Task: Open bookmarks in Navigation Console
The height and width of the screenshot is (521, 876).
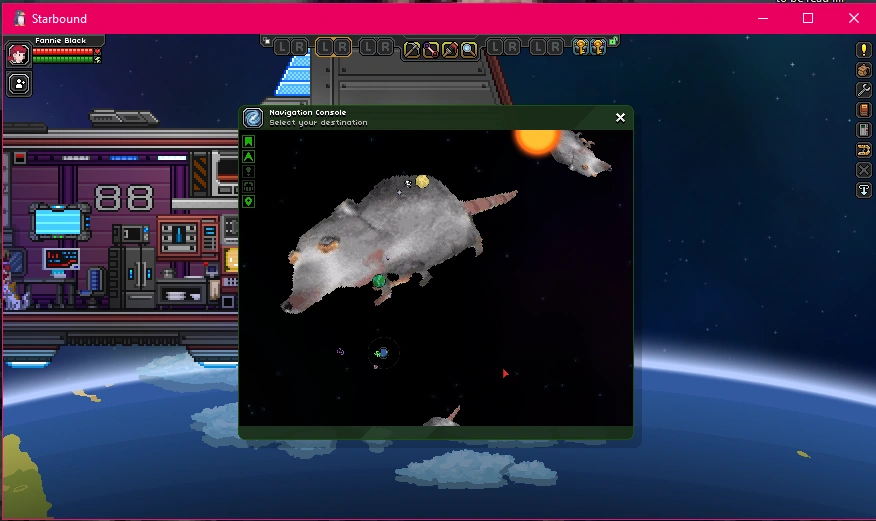Action: tap(249, 142)
